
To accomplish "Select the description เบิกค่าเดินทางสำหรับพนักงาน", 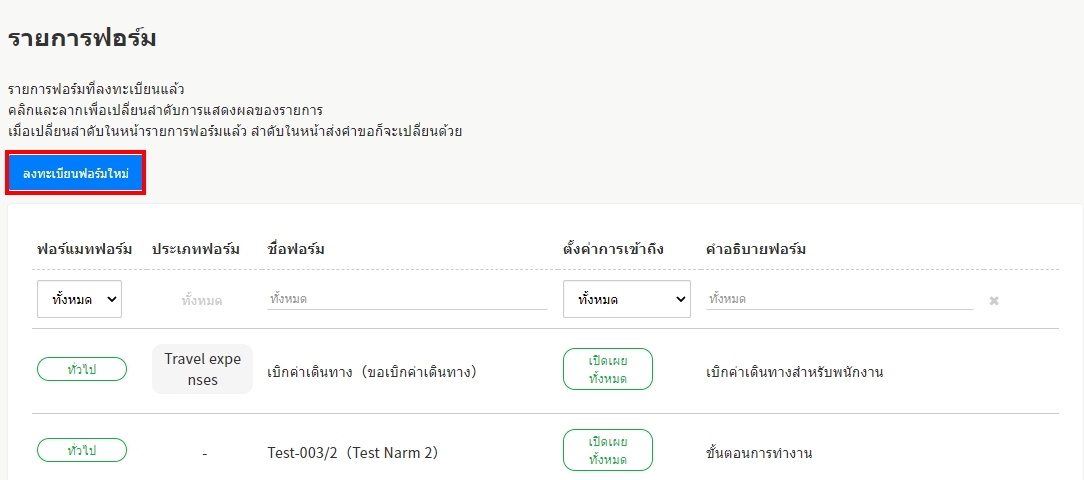I will 794,372.
